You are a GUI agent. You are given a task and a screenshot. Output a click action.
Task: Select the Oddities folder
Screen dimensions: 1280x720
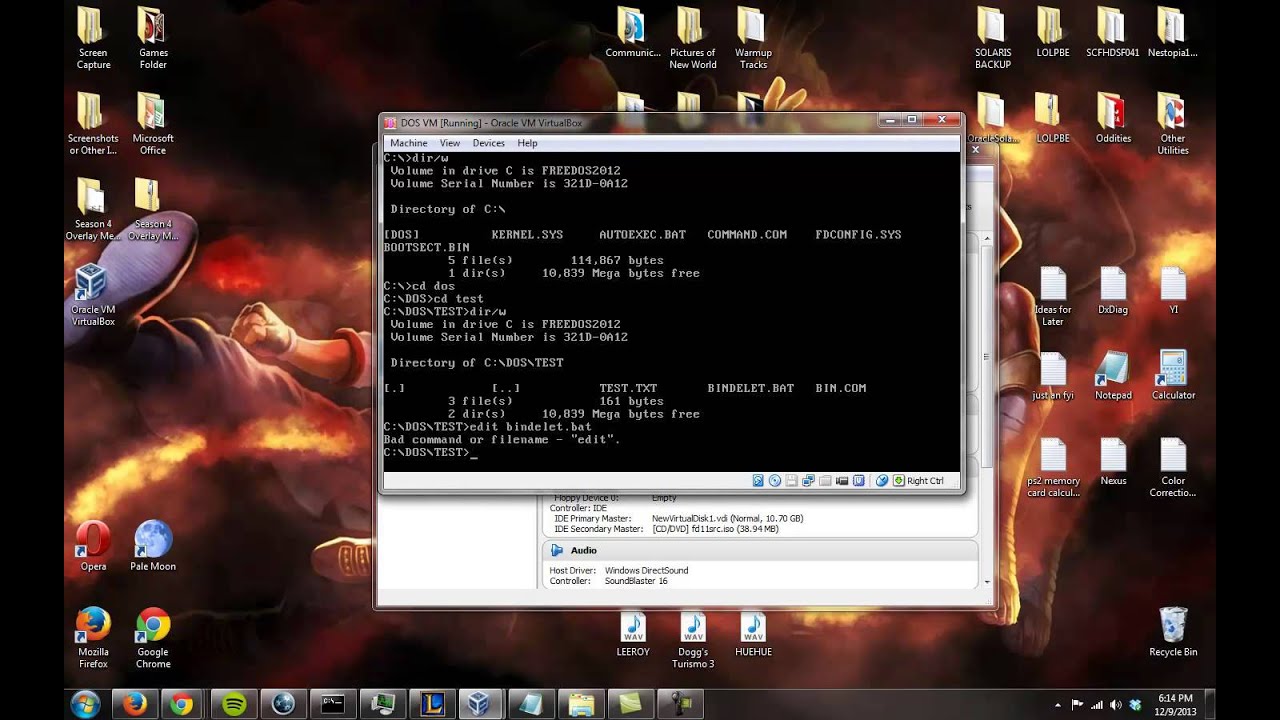[1113, 118]
